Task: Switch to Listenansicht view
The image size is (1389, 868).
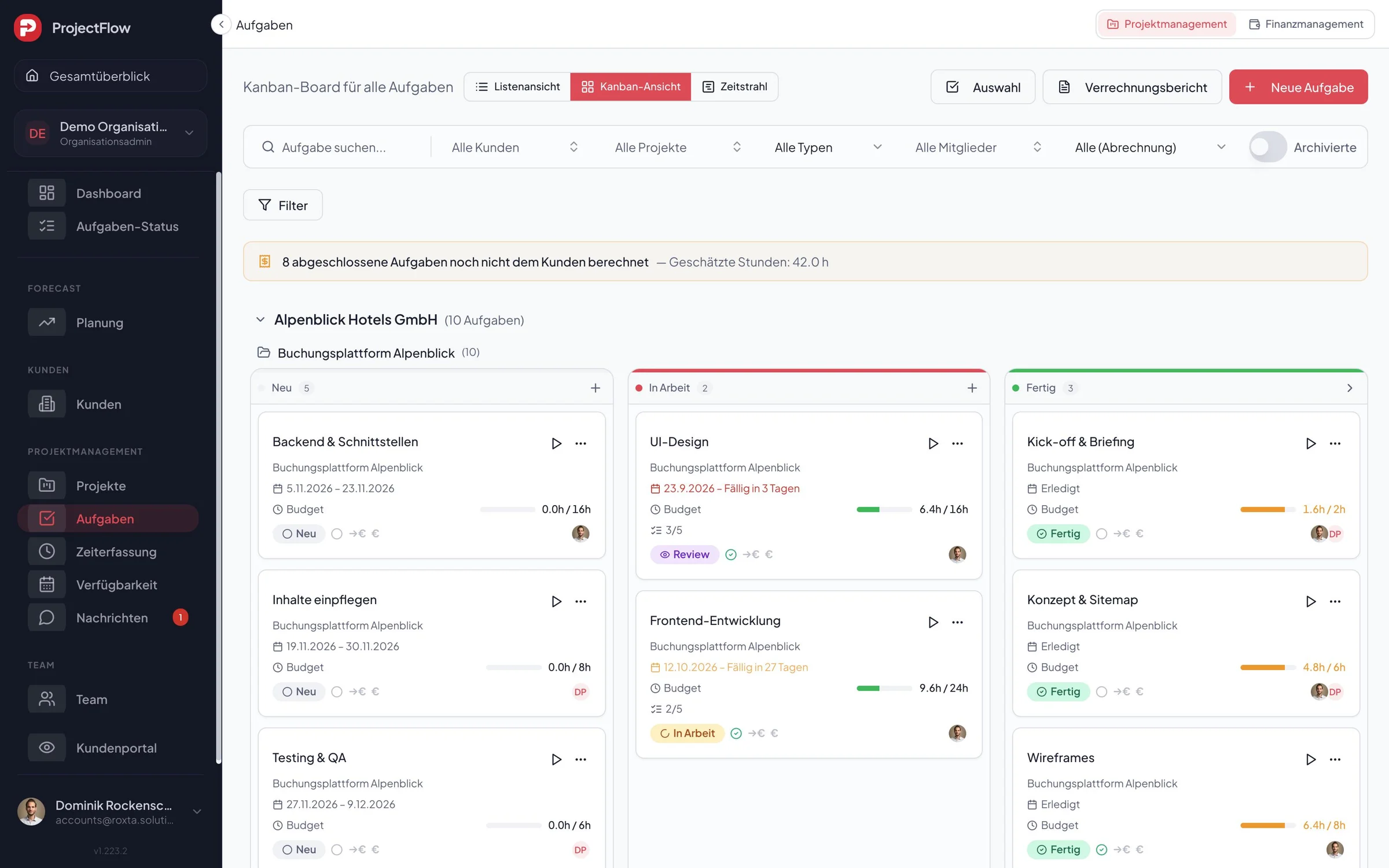Action: (x=517, y=87)
